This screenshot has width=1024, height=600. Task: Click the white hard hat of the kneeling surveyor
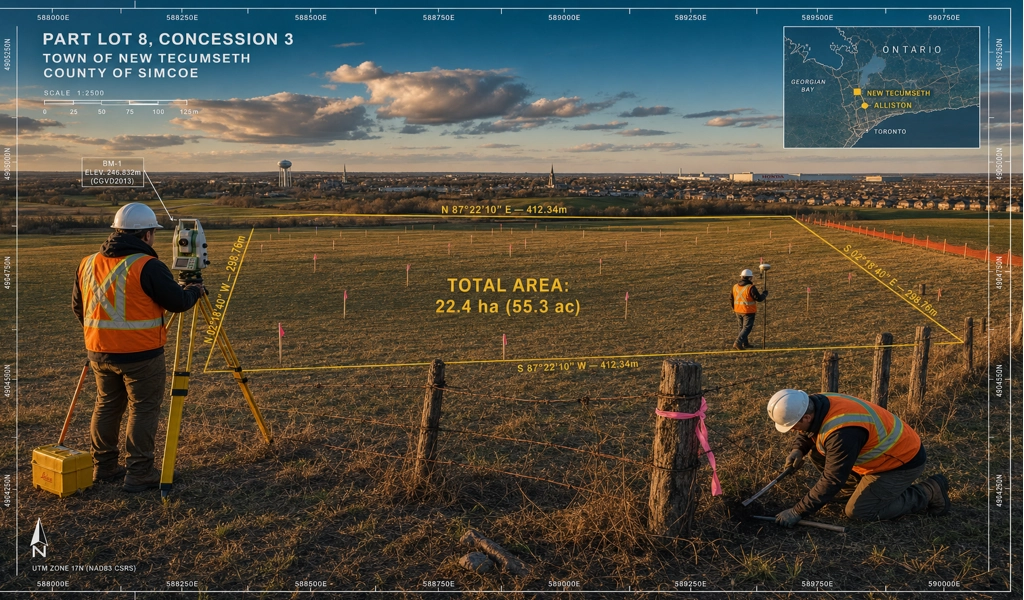pyautogui.click(x=788, y=409)
